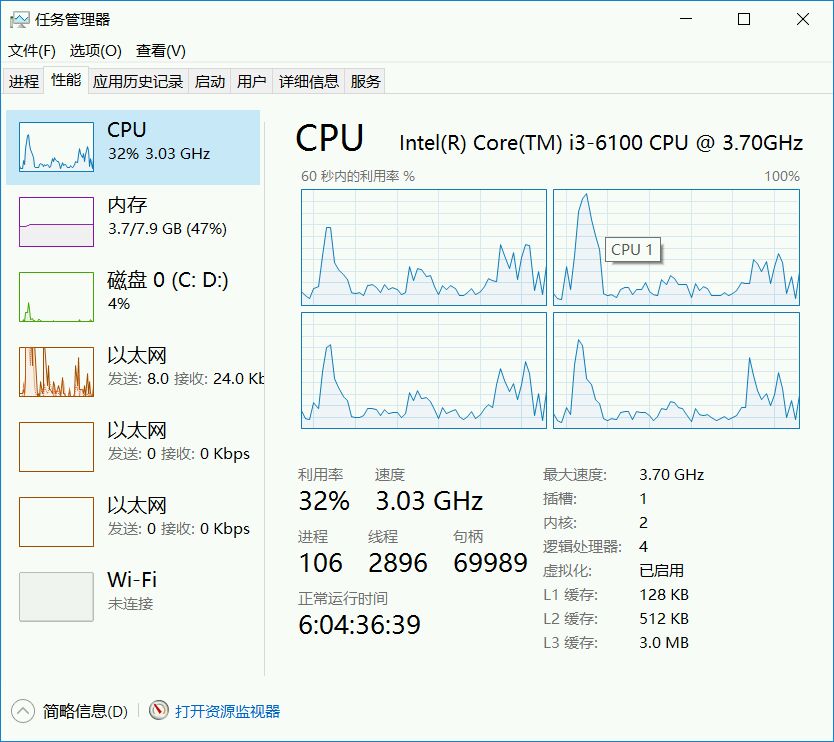Switch to the 服务 tab
The width and height of the screenshot is (834, 742).
[366, 82]
